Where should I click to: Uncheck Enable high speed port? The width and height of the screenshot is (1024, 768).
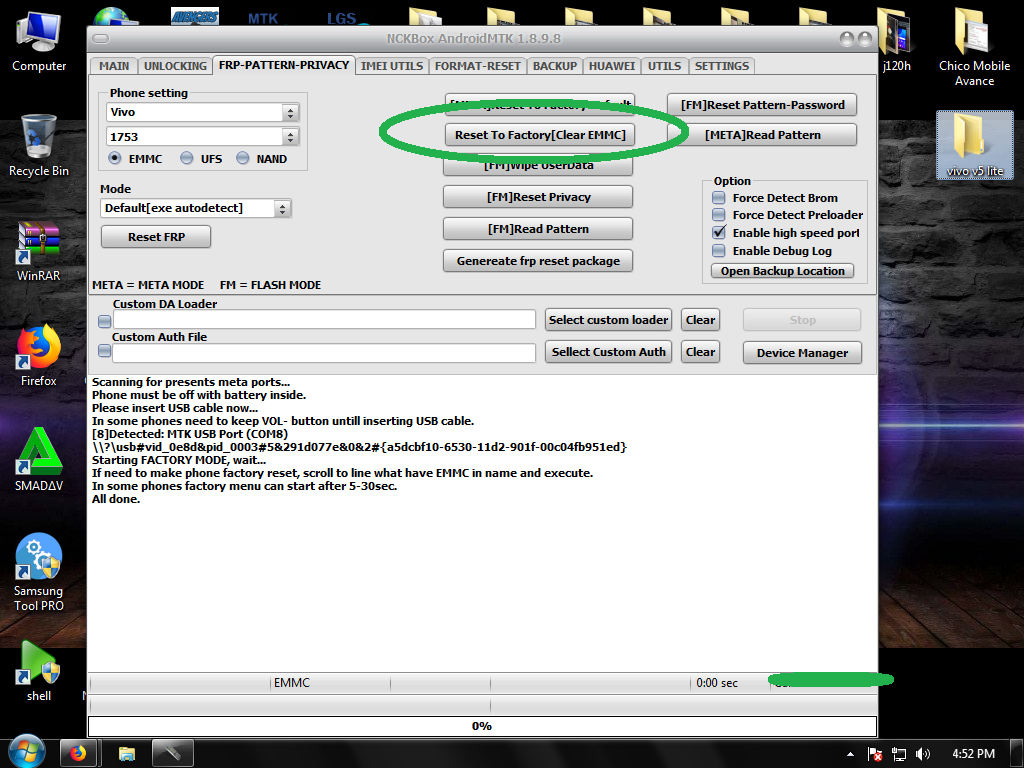(x=718, y=232)
